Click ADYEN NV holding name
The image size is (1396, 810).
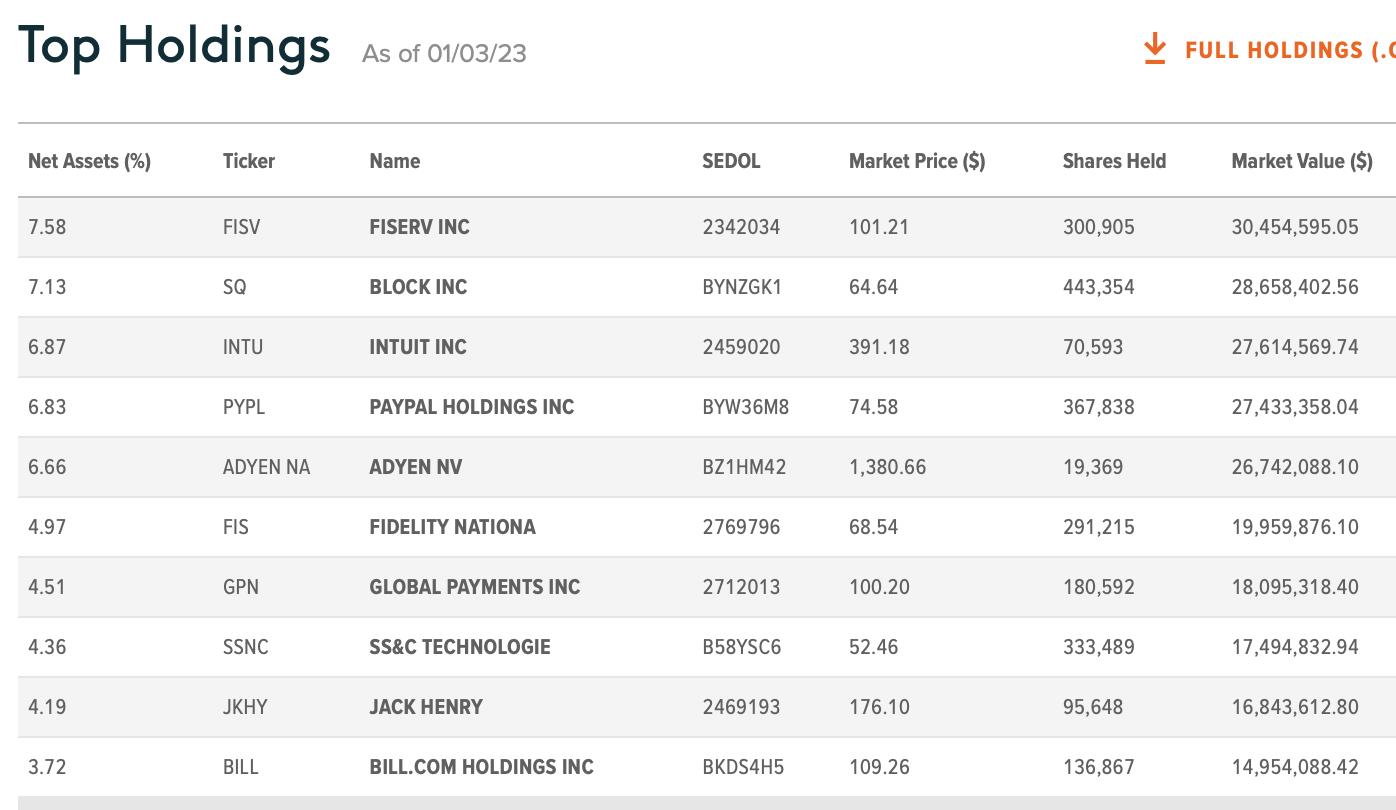tap(416, 467)
